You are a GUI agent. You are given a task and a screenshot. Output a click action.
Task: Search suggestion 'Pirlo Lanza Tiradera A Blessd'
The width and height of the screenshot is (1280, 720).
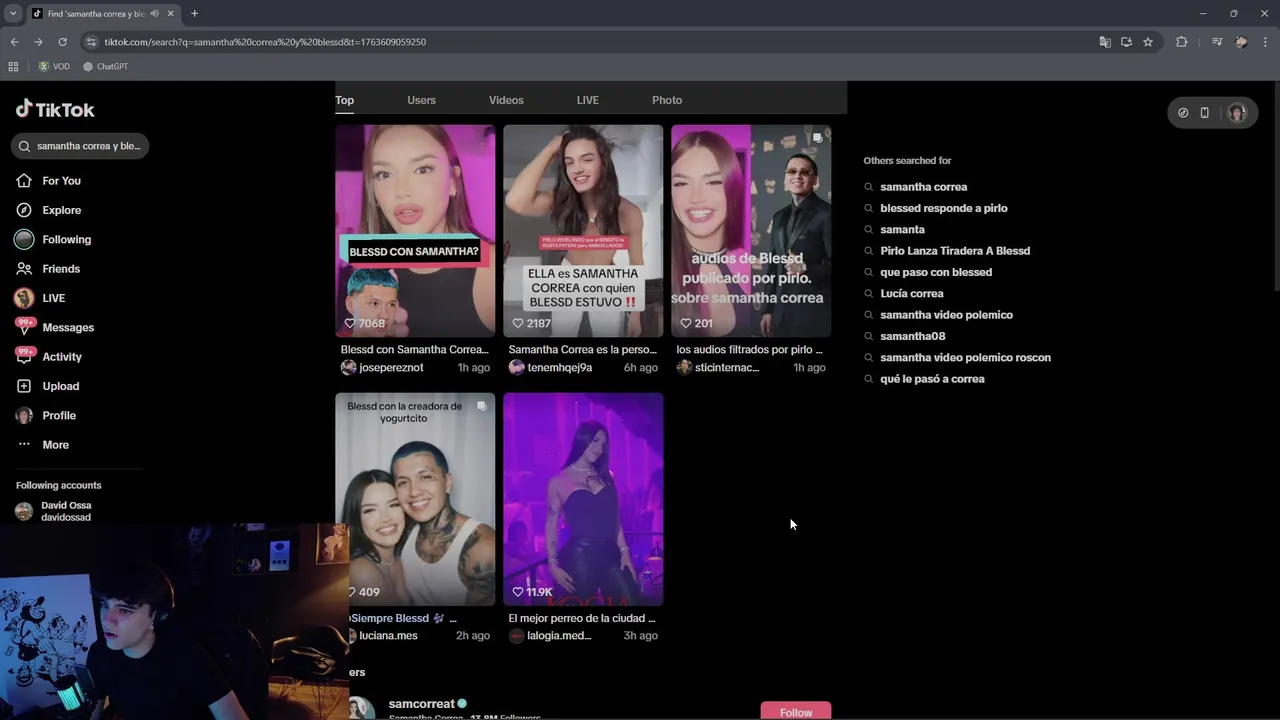click(x=955, y=251)
